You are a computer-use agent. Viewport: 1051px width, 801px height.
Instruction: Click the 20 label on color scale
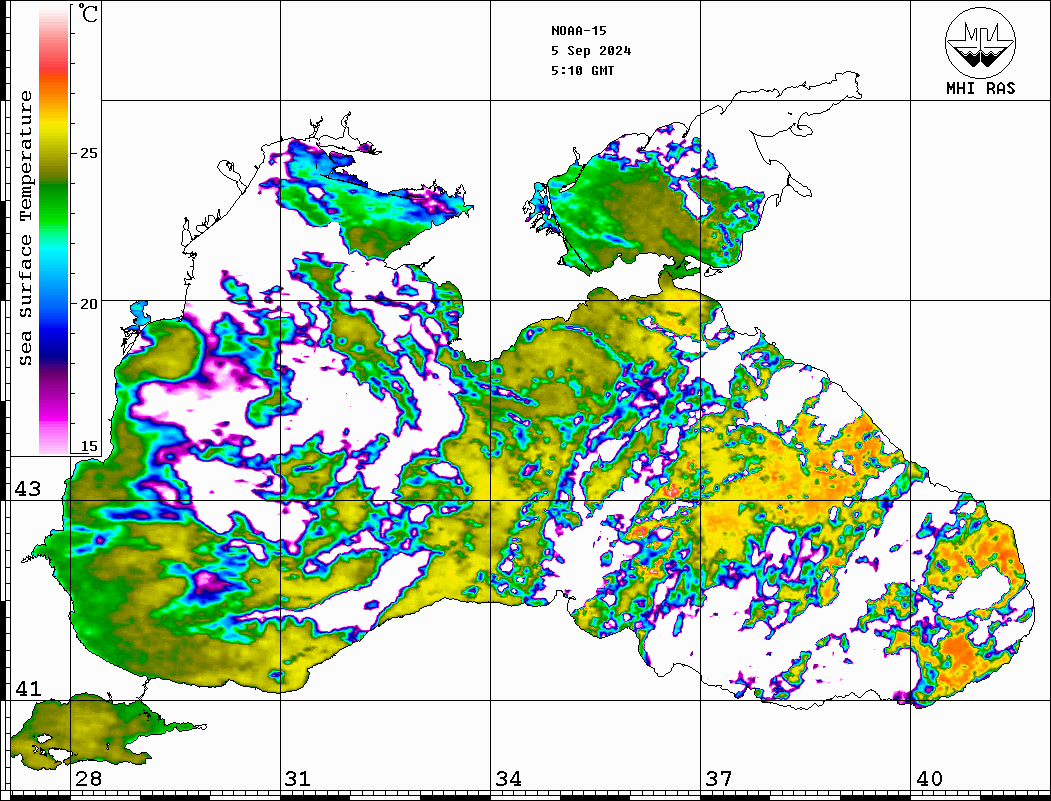pos(89,304)
